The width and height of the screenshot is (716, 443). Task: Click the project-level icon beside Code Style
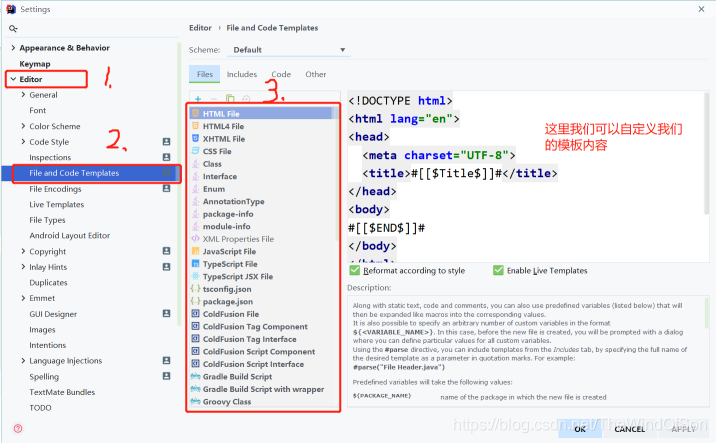click(167, 142)
